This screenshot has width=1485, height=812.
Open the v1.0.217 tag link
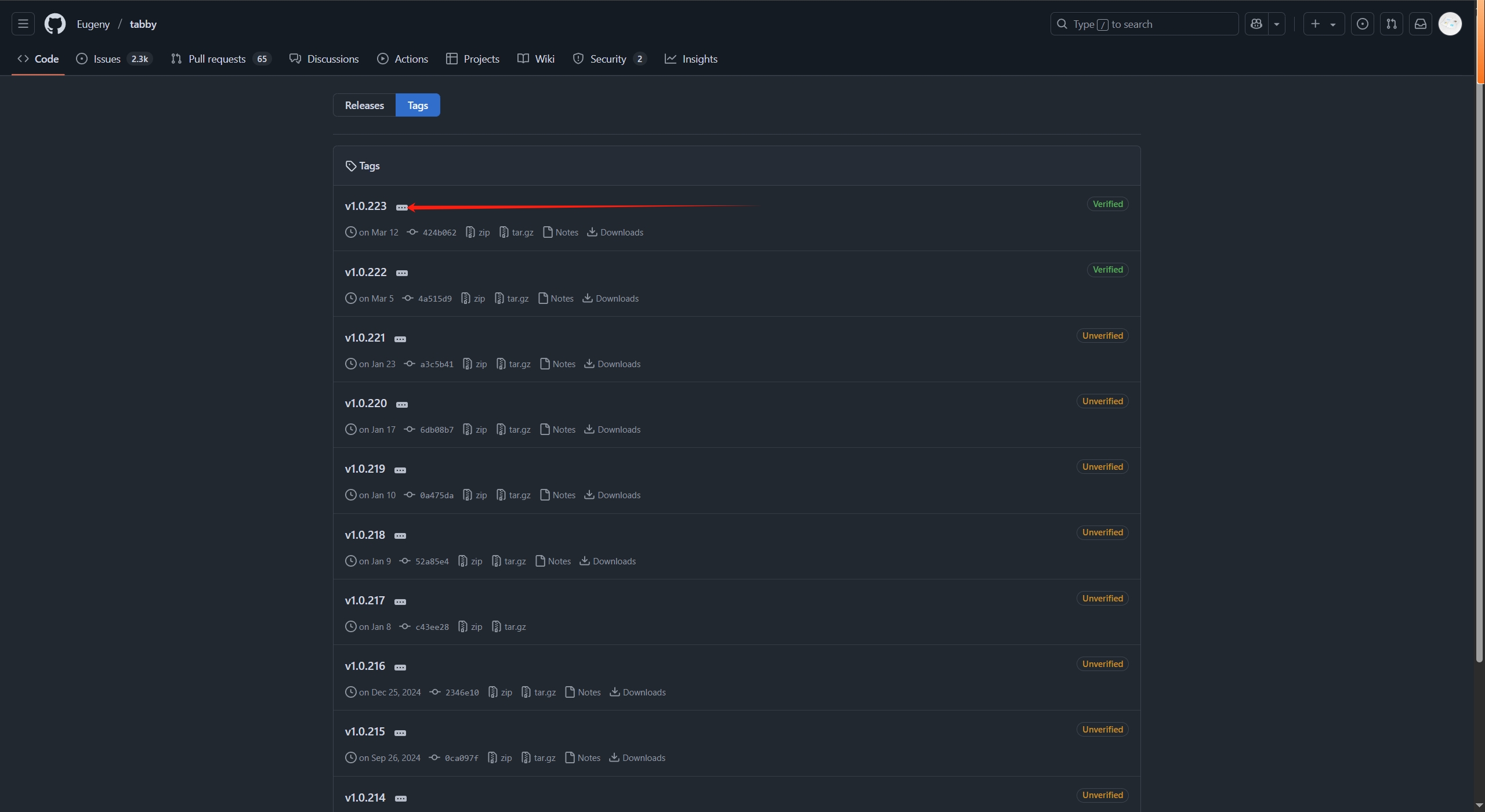[x=365, y=600]
